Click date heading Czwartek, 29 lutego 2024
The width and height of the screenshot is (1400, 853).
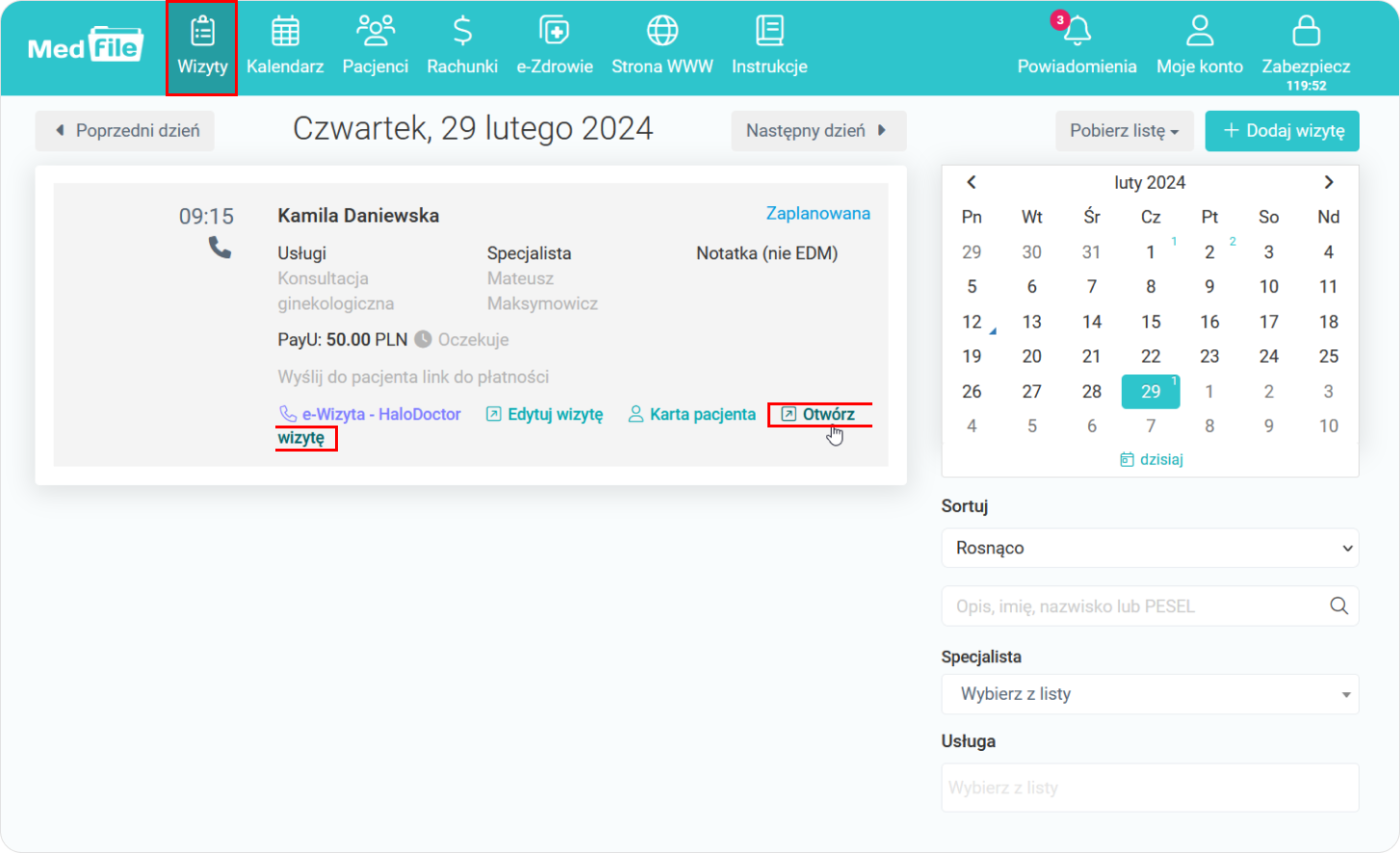473,129
